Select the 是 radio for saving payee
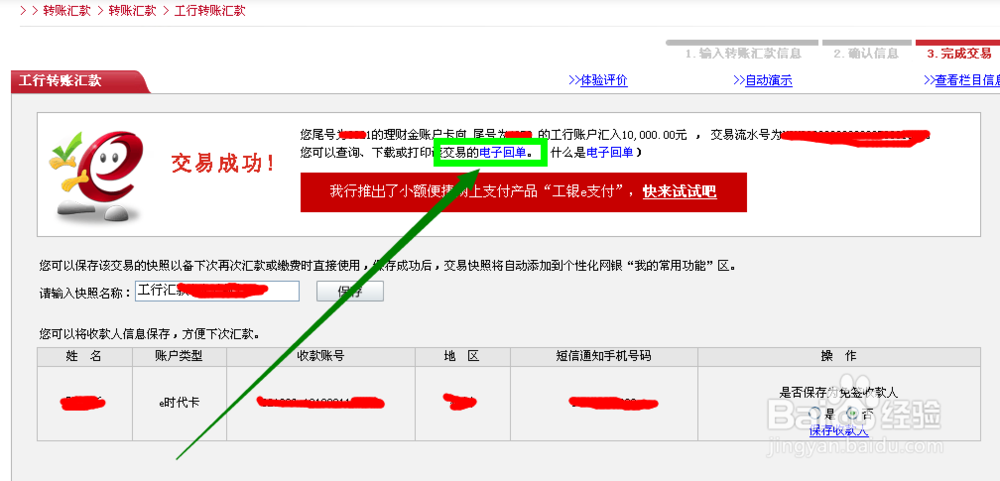This screenshot has height=481, width=1000. (814, 413)
